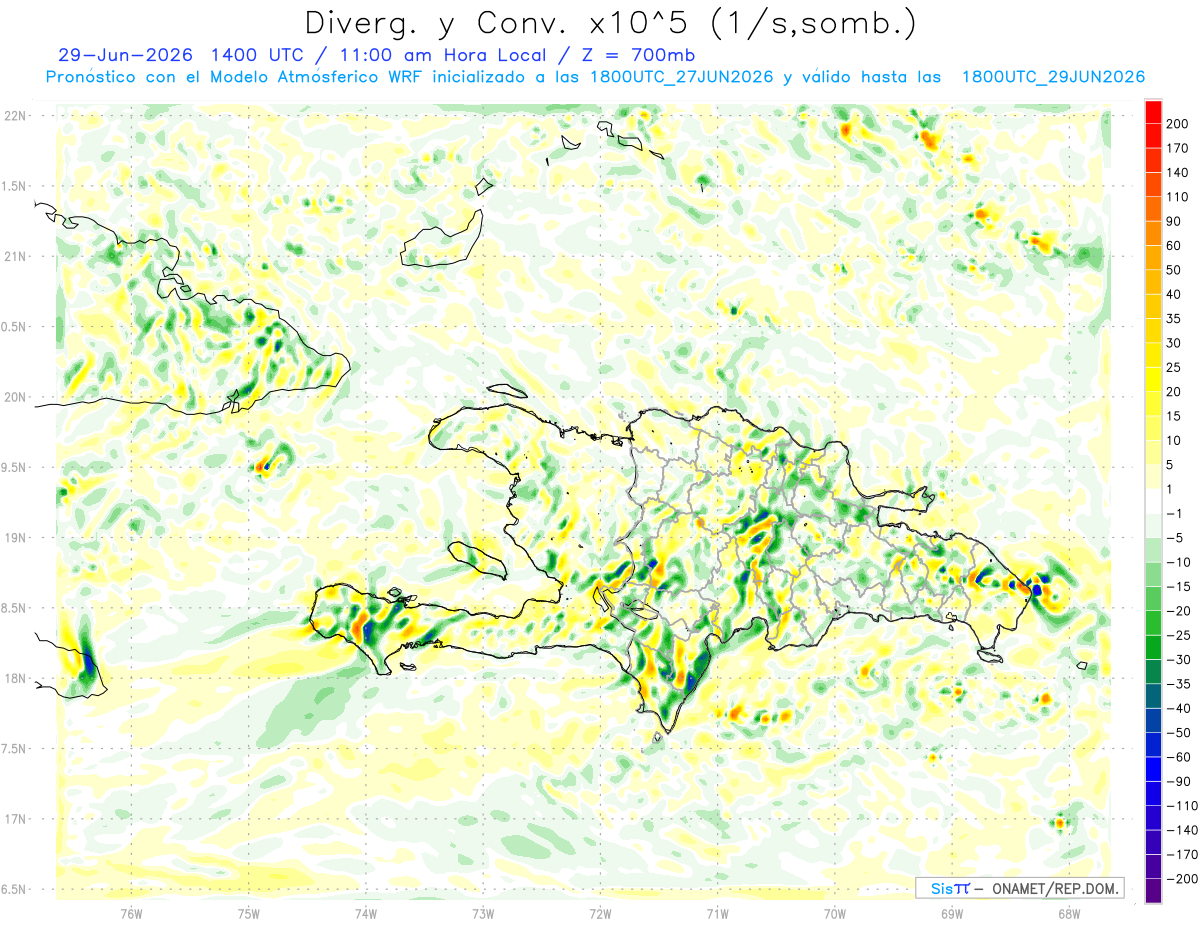Click the '73W' longitude axis label
This screenshot has width=1200, height=927.
click(483, 913)
